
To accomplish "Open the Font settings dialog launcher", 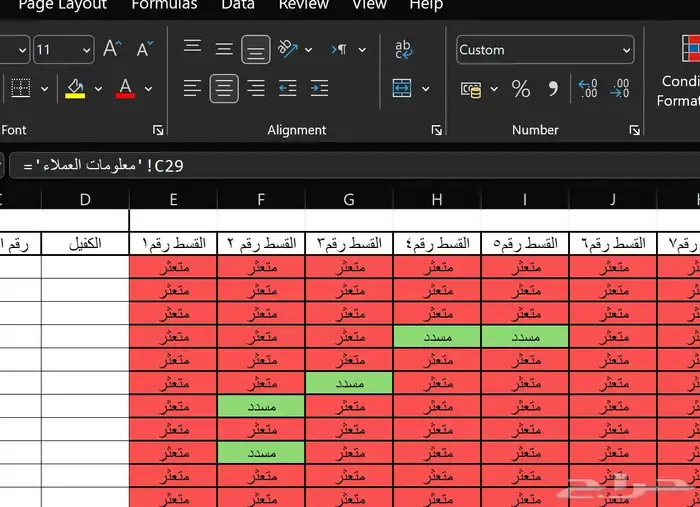I will pos(158,130).
